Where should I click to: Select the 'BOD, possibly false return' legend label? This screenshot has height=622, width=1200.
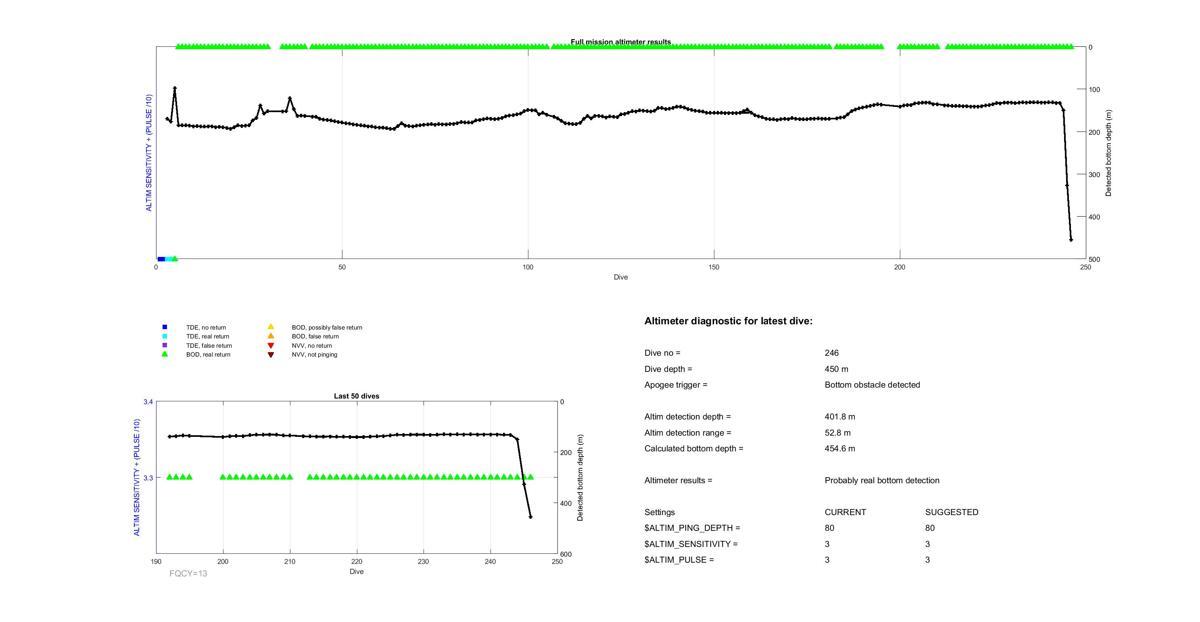327,327
